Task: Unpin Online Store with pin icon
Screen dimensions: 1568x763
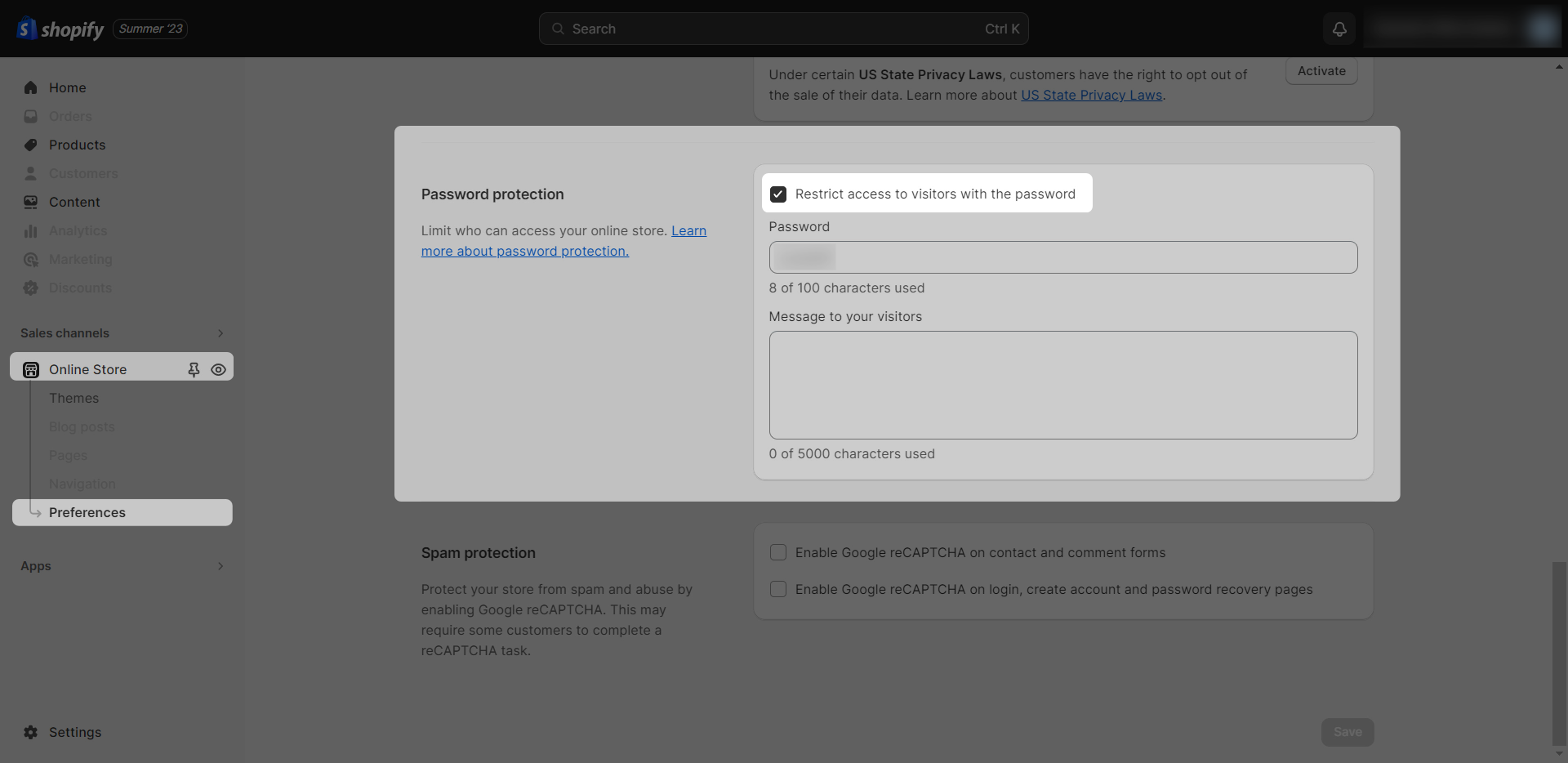Action: (194, 369)
